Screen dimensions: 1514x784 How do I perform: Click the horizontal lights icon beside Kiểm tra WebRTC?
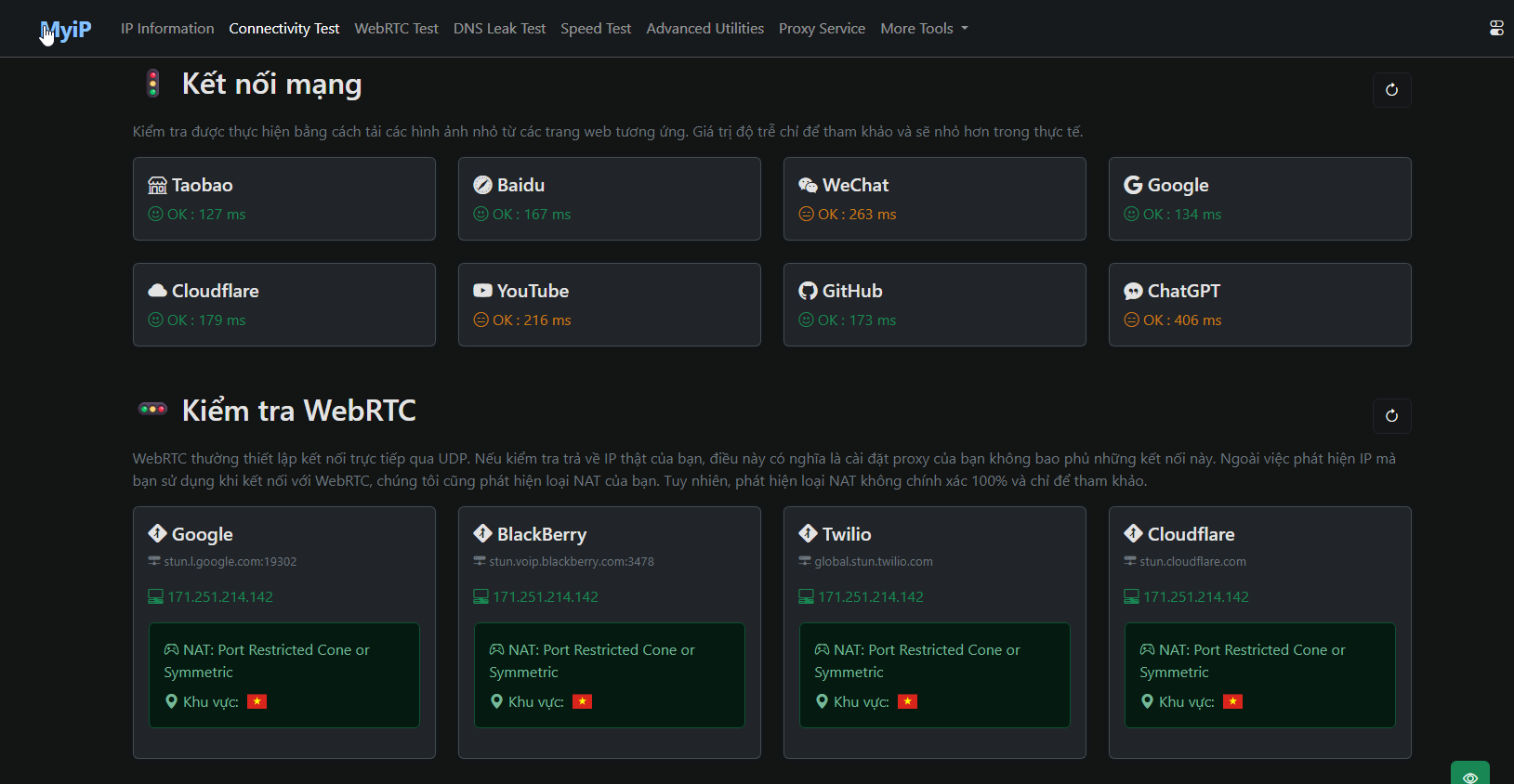click(x=152, y=409)
